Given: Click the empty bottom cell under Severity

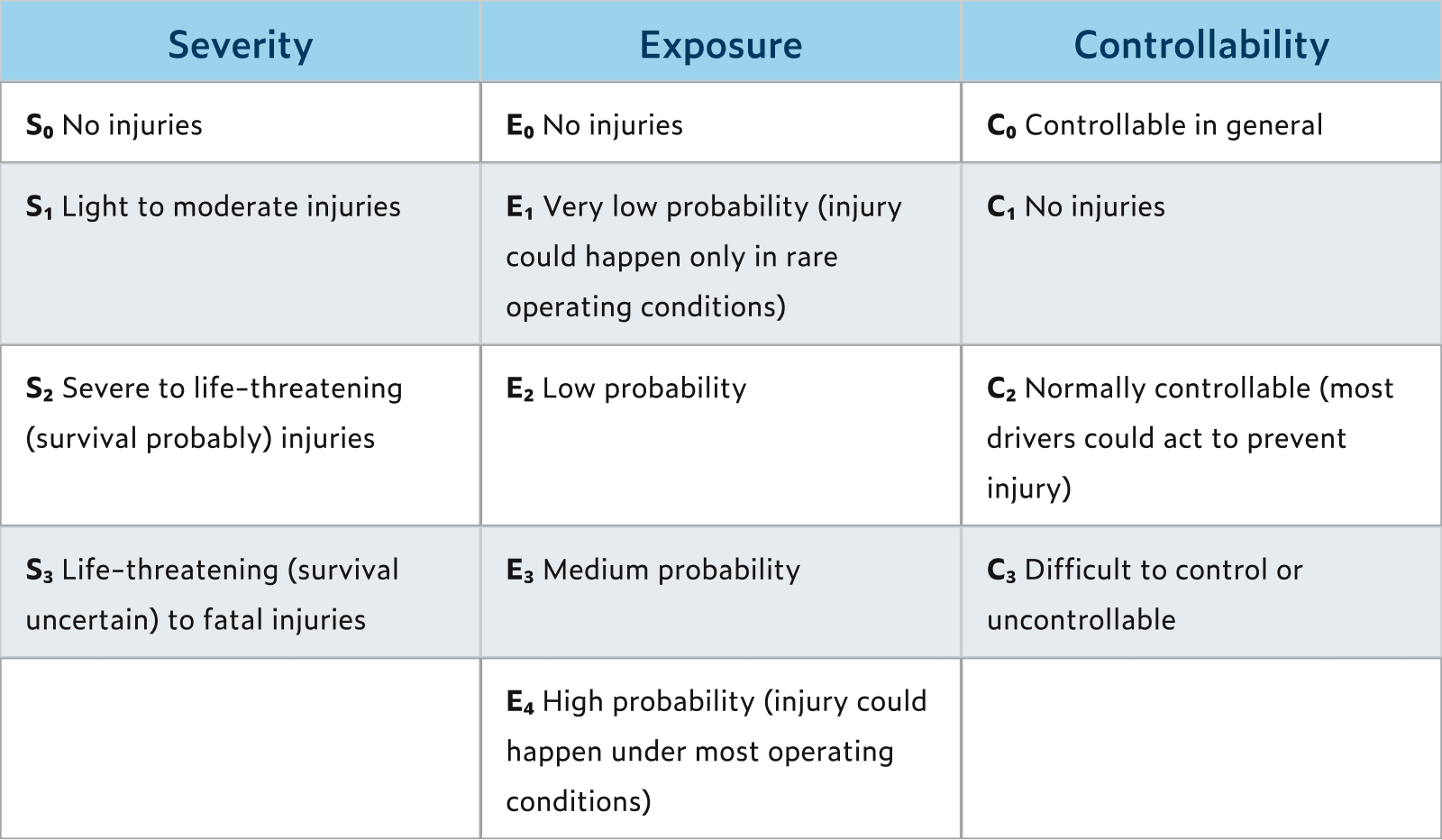Looking at the screenshot, I should (240, 748).
